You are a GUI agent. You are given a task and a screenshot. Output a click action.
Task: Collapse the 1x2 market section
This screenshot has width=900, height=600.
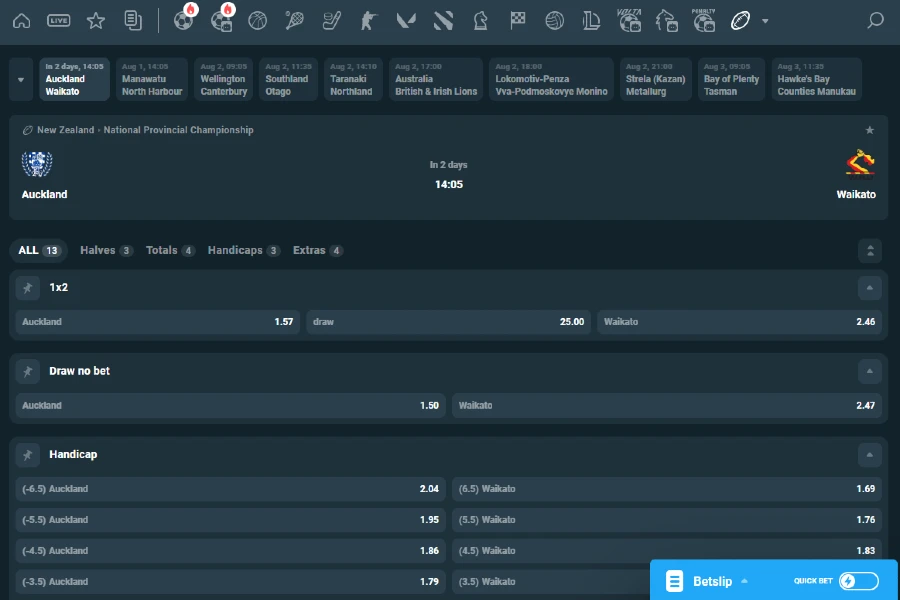pyautogui.click(x=869, y=288)
